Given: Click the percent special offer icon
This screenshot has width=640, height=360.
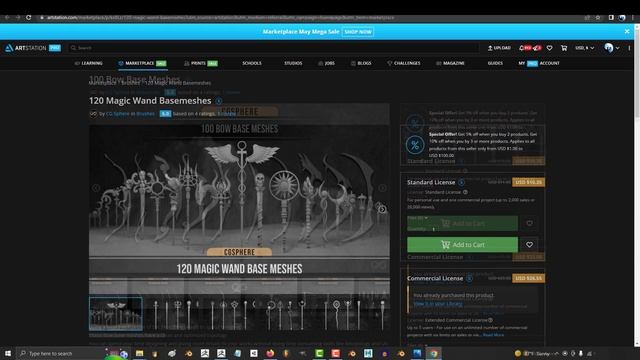Looking at the screenshot, I should (415, 145).
